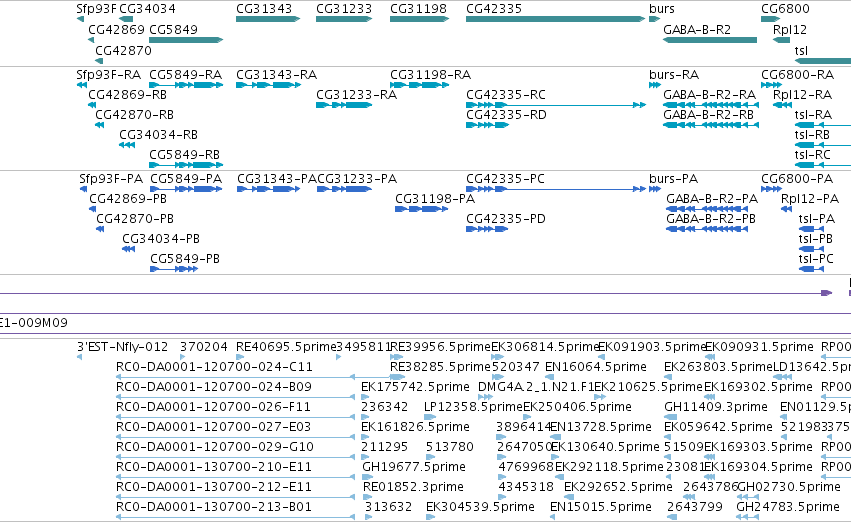Image resolution: width=851 pixels, height=522 pixels.
Task: Click transcript CG42869-RB label
Action: 128,94
